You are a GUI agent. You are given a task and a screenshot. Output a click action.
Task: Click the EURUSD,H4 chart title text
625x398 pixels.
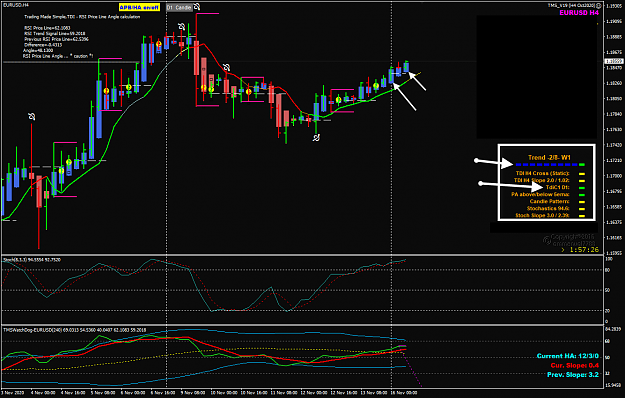coord(16,4)
